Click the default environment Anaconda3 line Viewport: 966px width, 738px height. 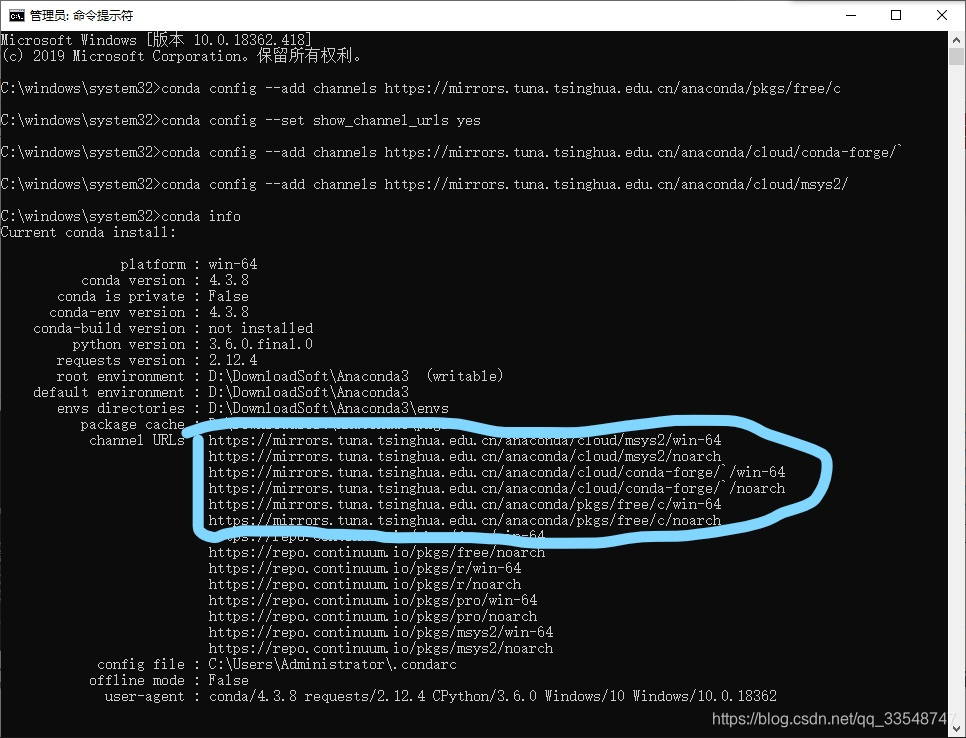point(221,392)
